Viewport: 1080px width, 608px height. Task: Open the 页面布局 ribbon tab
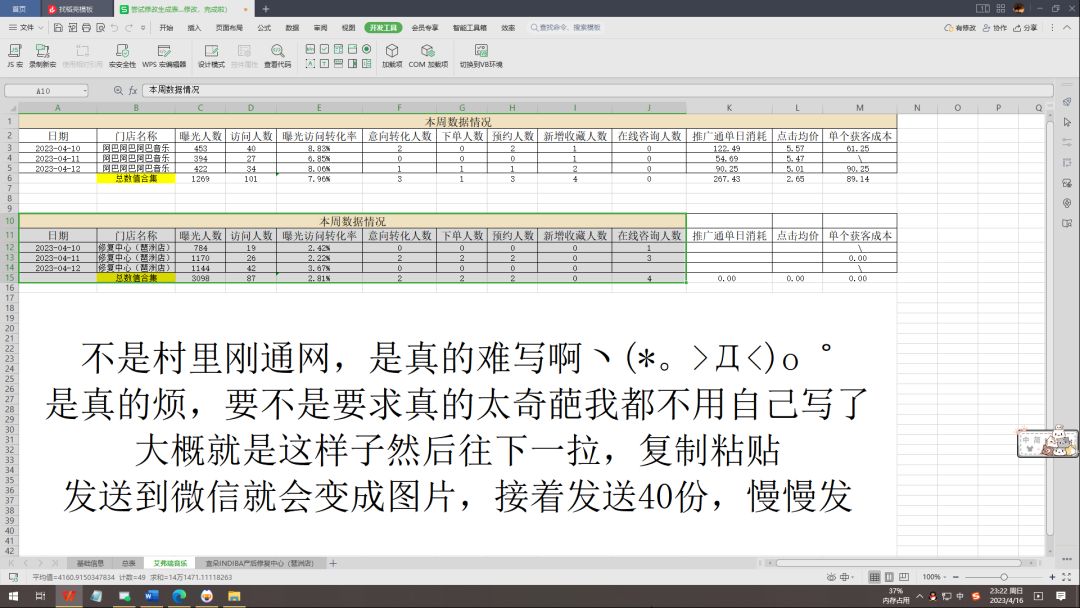click(229, 28)
